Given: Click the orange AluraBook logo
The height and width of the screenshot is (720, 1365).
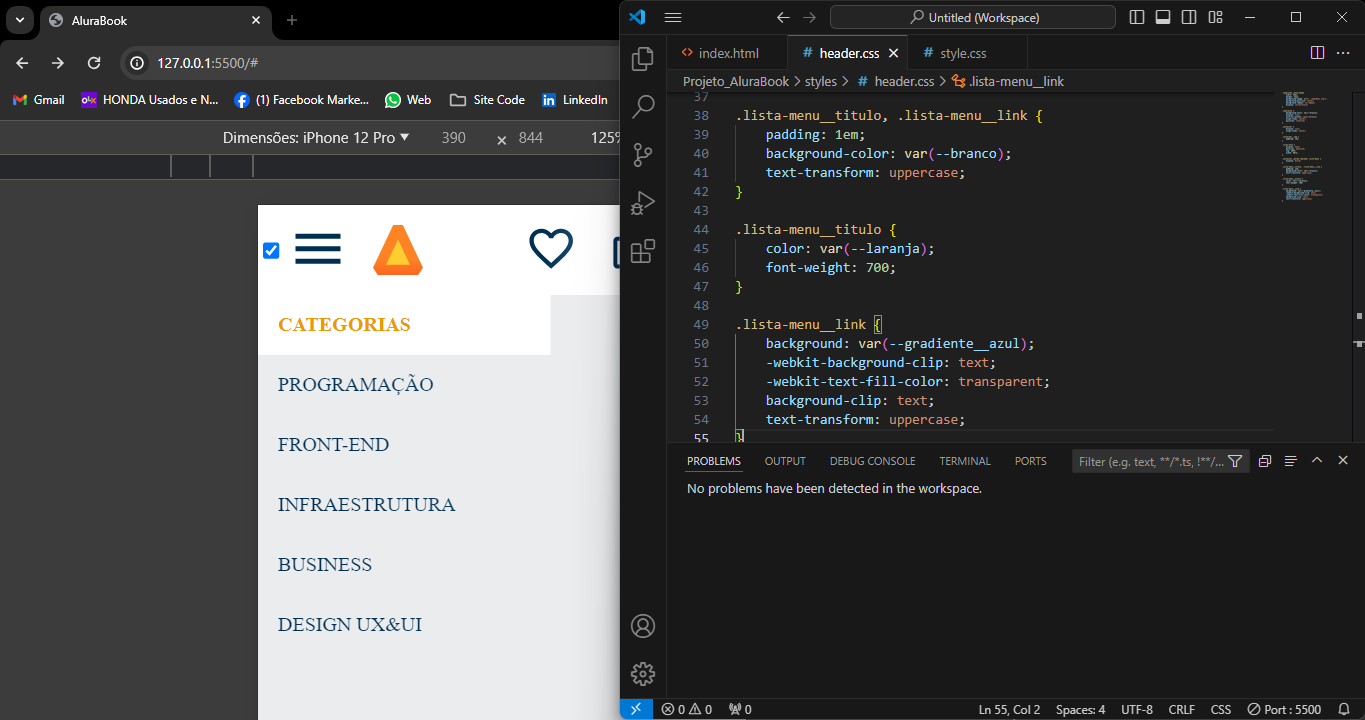Looking at the screenshot, I should coord(398,250).
